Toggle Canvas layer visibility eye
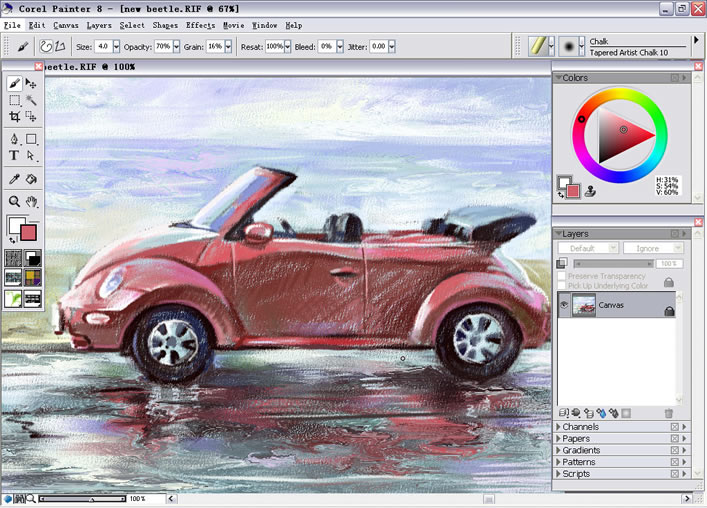Image resolution: width=707 pixels, height=508 pixels. click(563, 305)
